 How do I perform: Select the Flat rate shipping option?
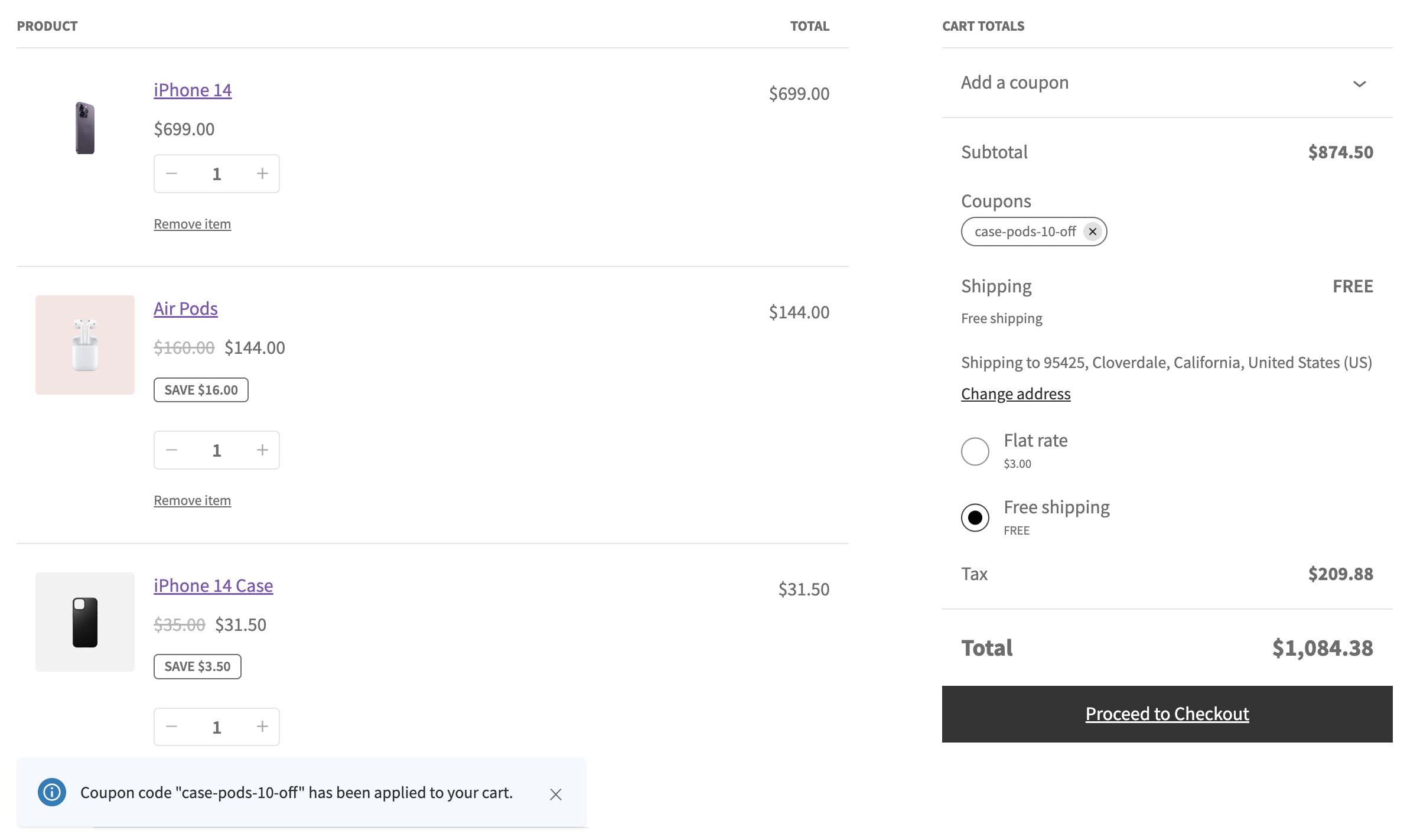point(975,451)
